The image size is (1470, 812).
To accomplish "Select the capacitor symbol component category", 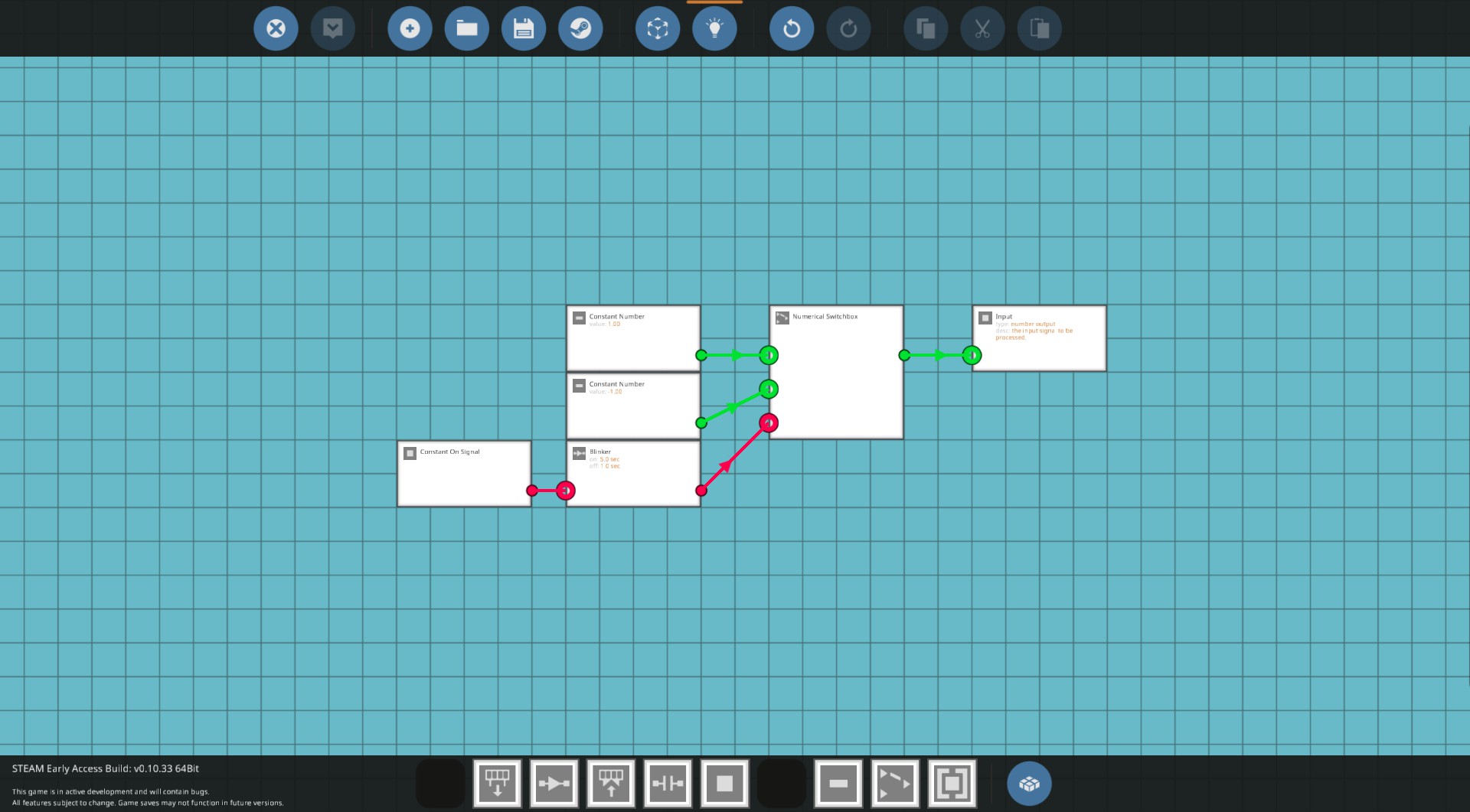I will tap(668, 783).
